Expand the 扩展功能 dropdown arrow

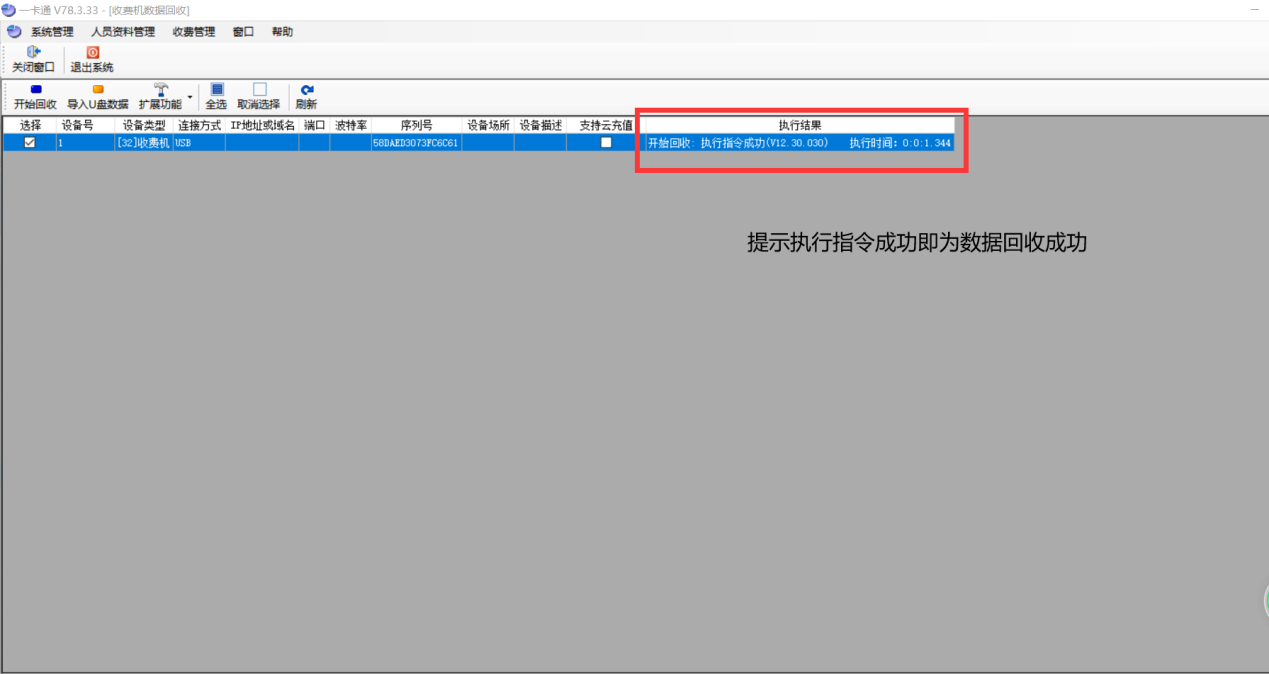(x=190, y=97)
